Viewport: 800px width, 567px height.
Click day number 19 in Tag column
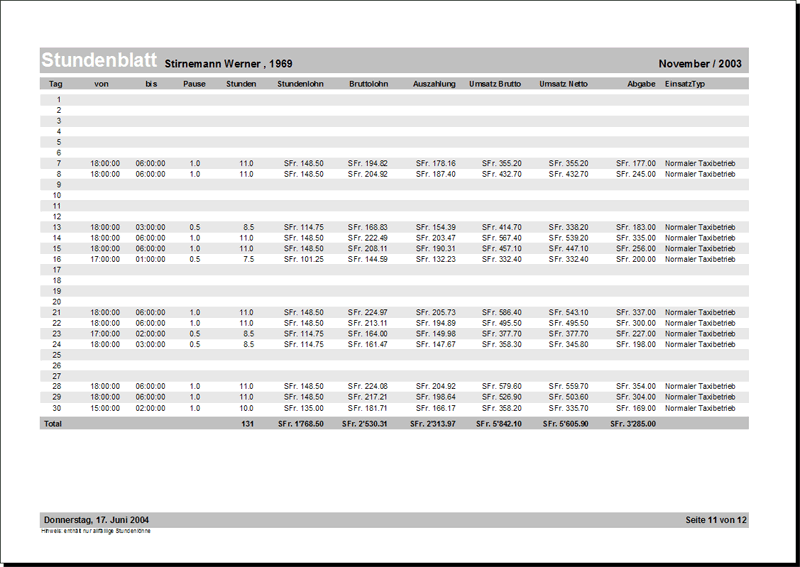[x=57, y=291]
